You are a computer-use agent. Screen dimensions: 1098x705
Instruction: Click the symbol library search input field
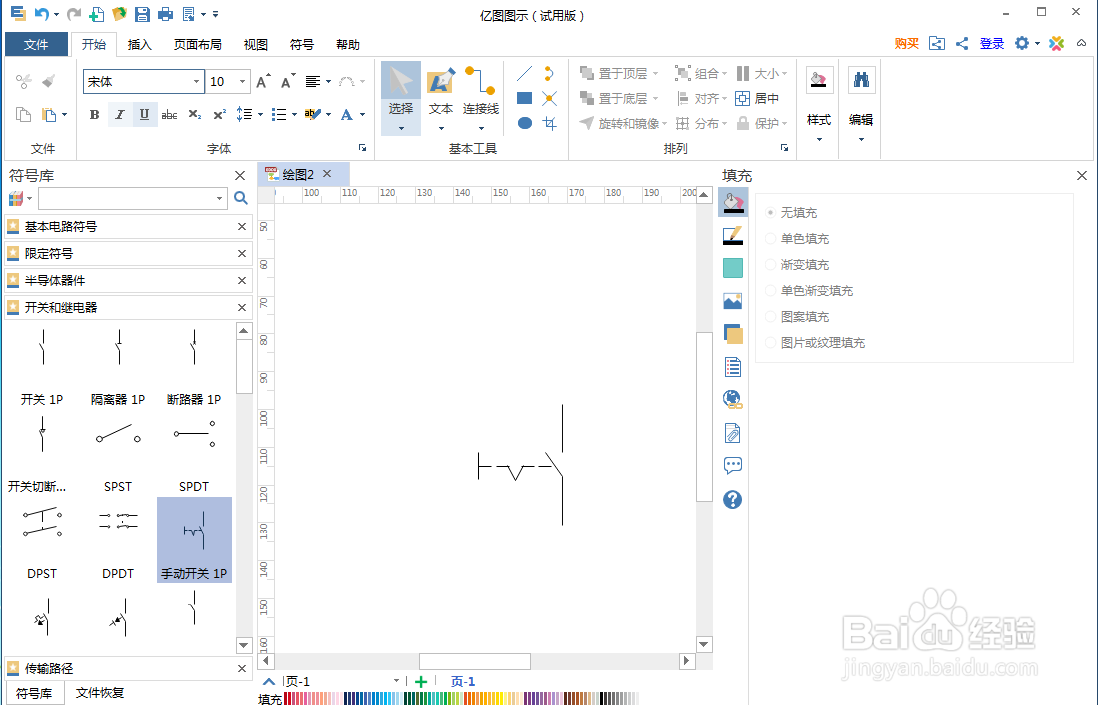127,199
